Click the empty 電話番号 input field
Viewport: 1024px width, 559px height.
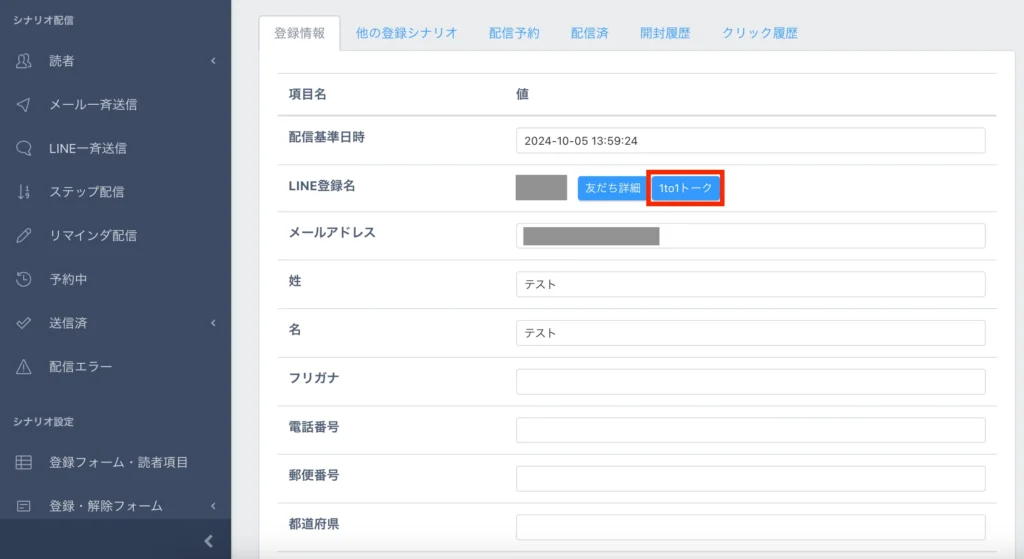coord(750,430)
